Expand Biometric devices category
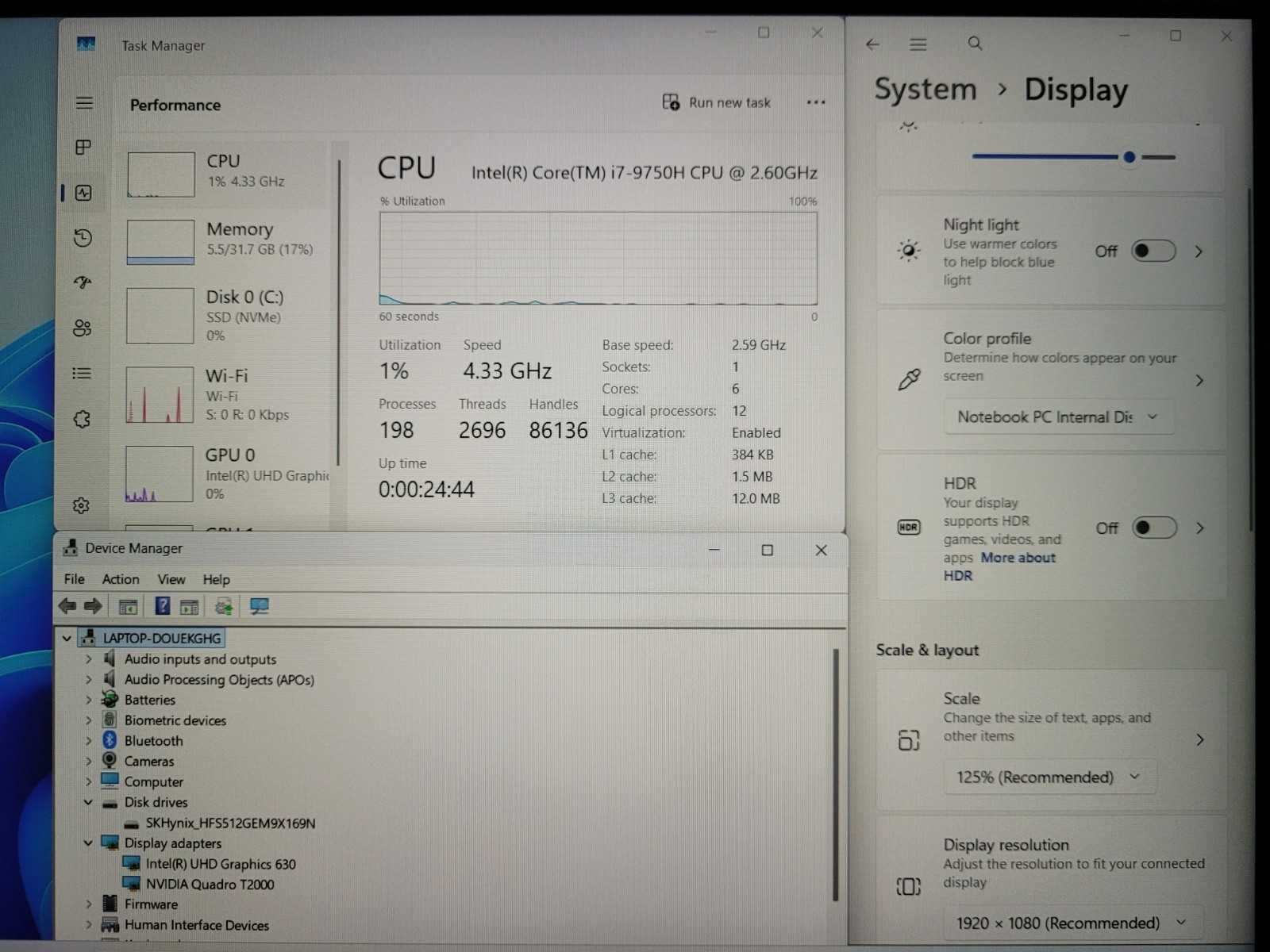This screenshot has height=952, width=1270. point(88,720)
